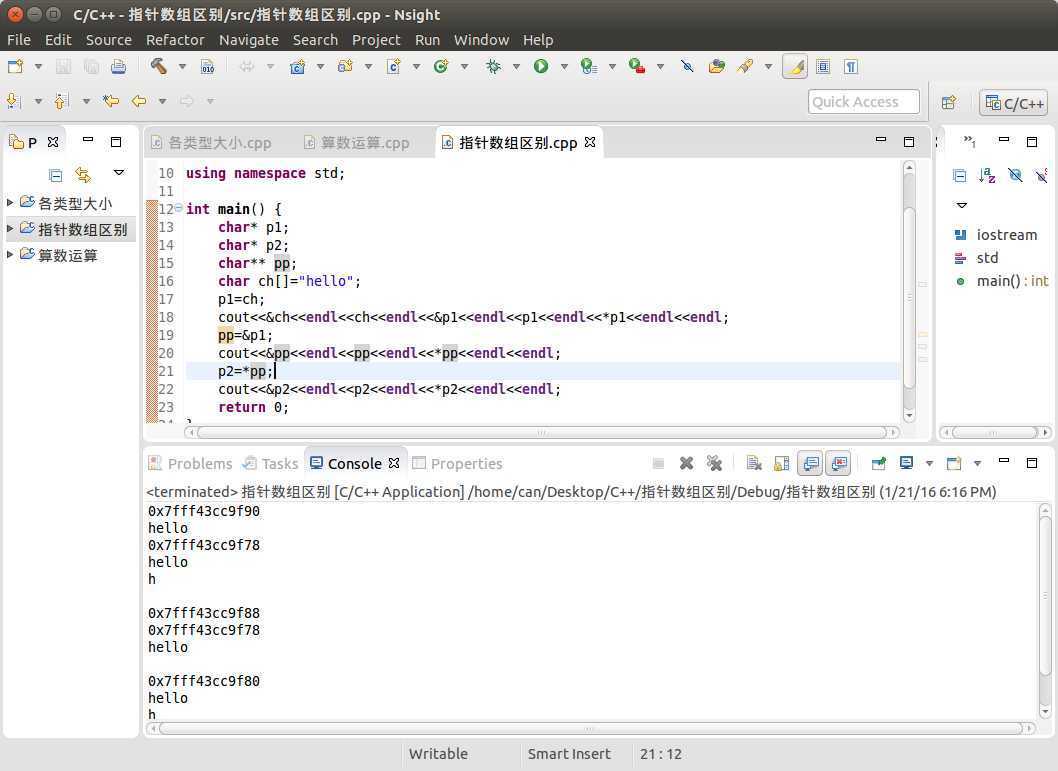Collapse the main function fold marker

click(179, 208)
